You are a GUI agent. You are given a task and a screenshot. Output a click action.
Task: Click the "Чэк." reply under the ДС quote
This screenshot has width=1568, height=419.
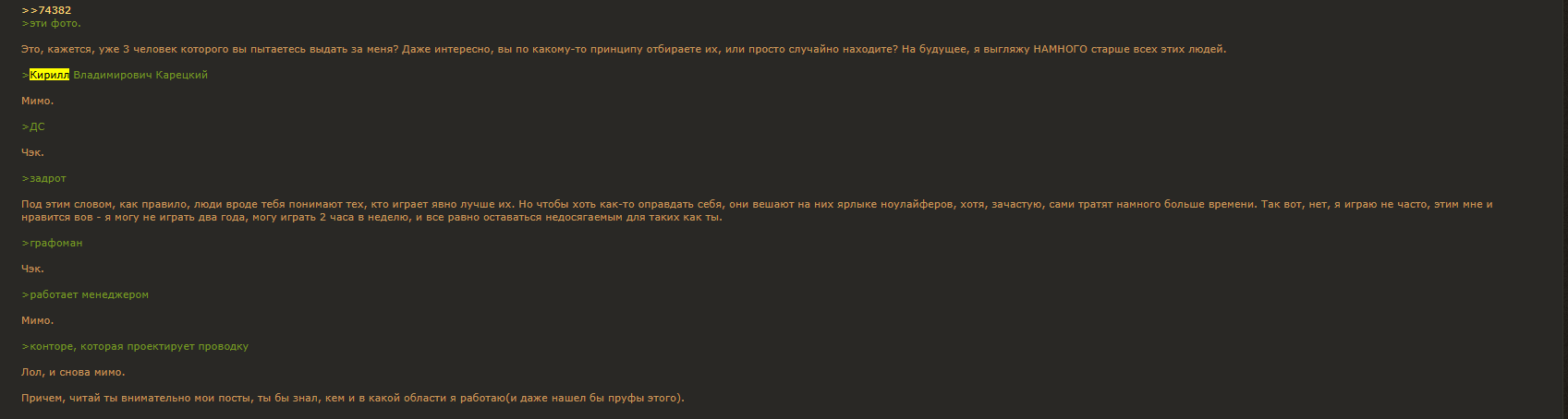32,152
